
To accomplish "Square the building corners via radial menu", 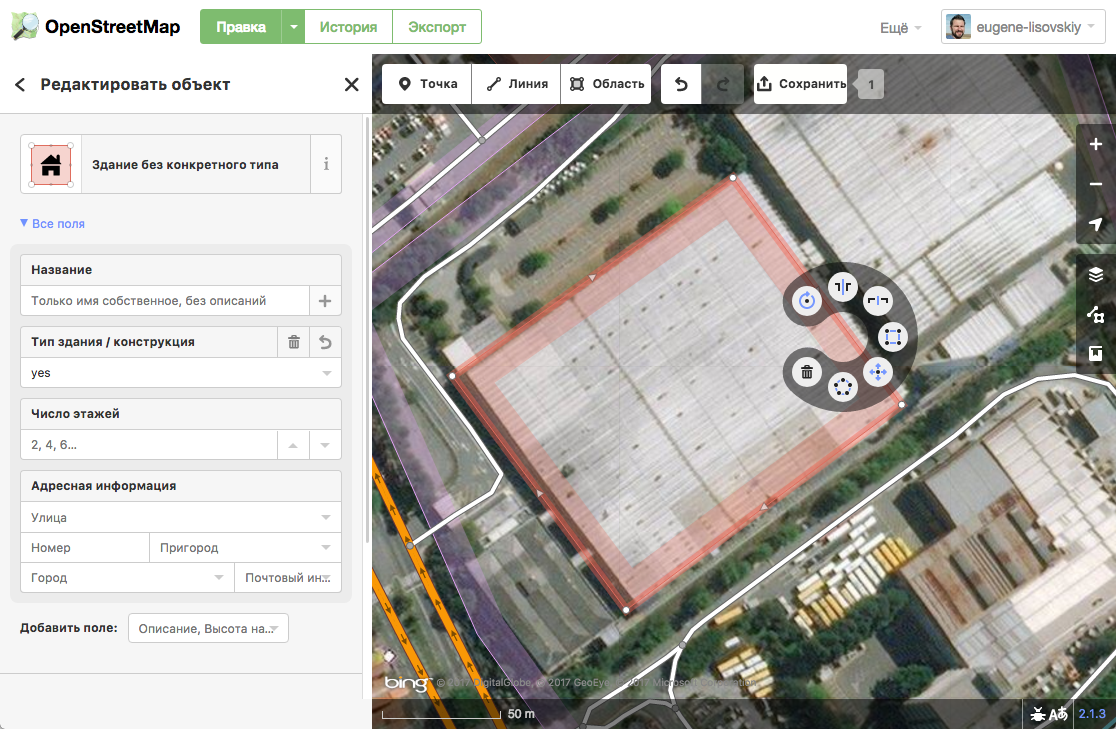I will tap(892, 336).
